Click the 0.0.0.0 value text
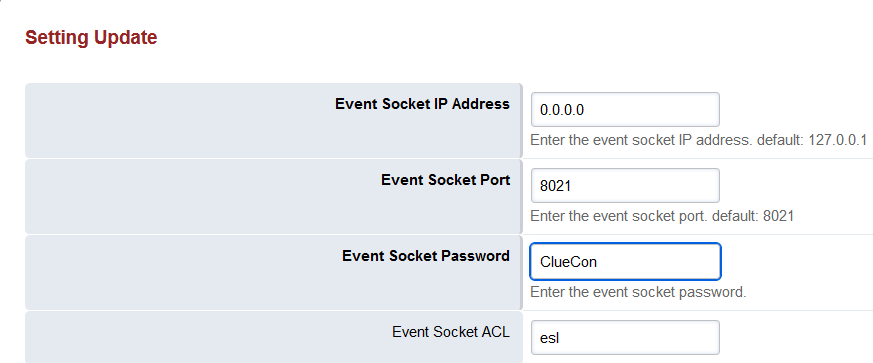 coord(562,110)
